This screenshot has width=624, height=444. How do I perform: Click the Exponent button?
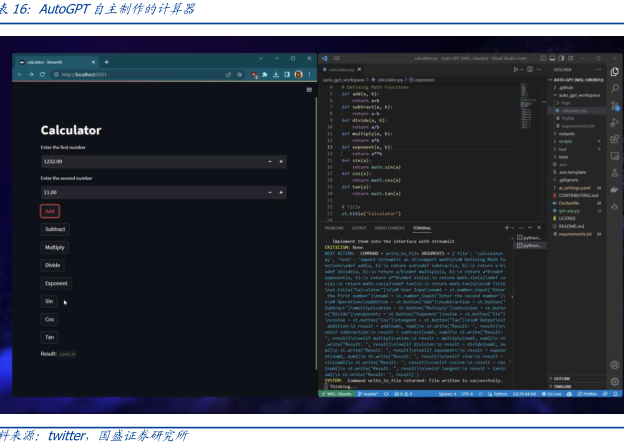point(56,283)
